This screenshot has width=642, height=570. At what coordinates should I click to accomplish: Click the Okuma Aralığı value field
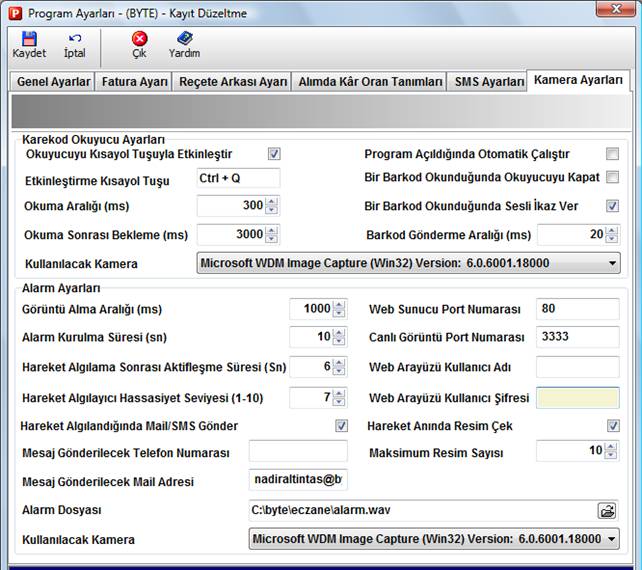[x=231, y=206]
